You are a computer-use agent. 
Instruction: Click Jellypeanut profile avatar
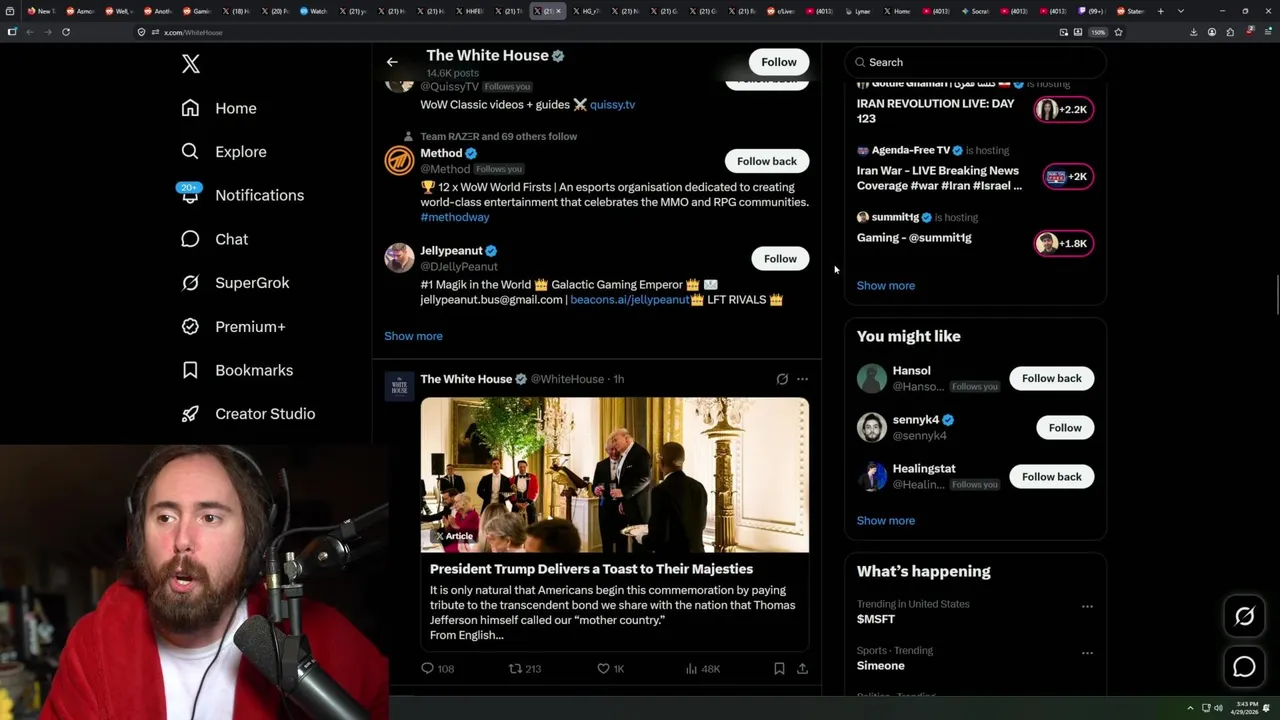tap(399, 257)
